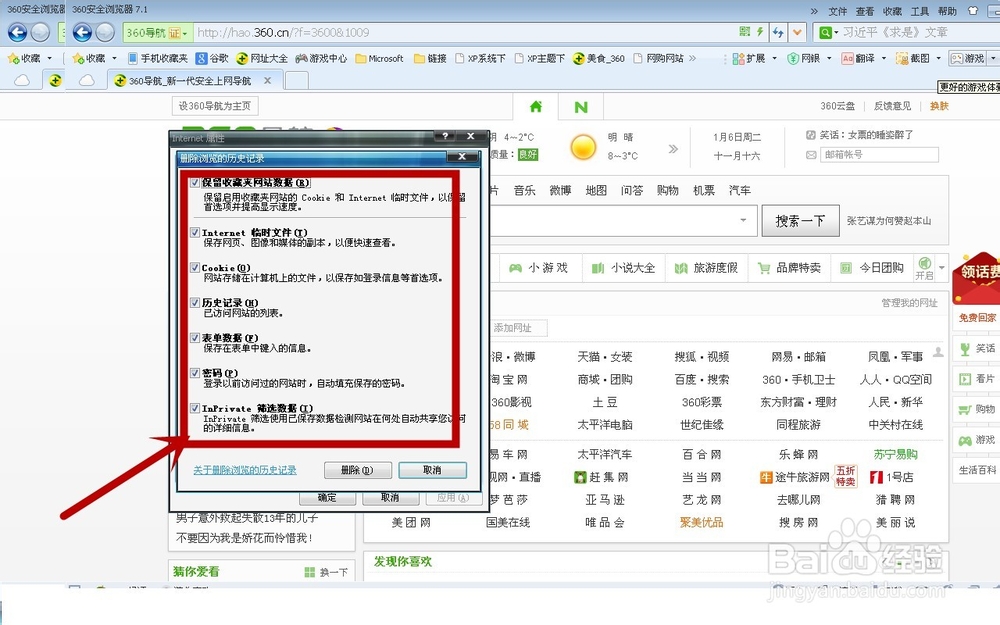
Task: Click the 邮箱帐号 input field
Action: 879,154
